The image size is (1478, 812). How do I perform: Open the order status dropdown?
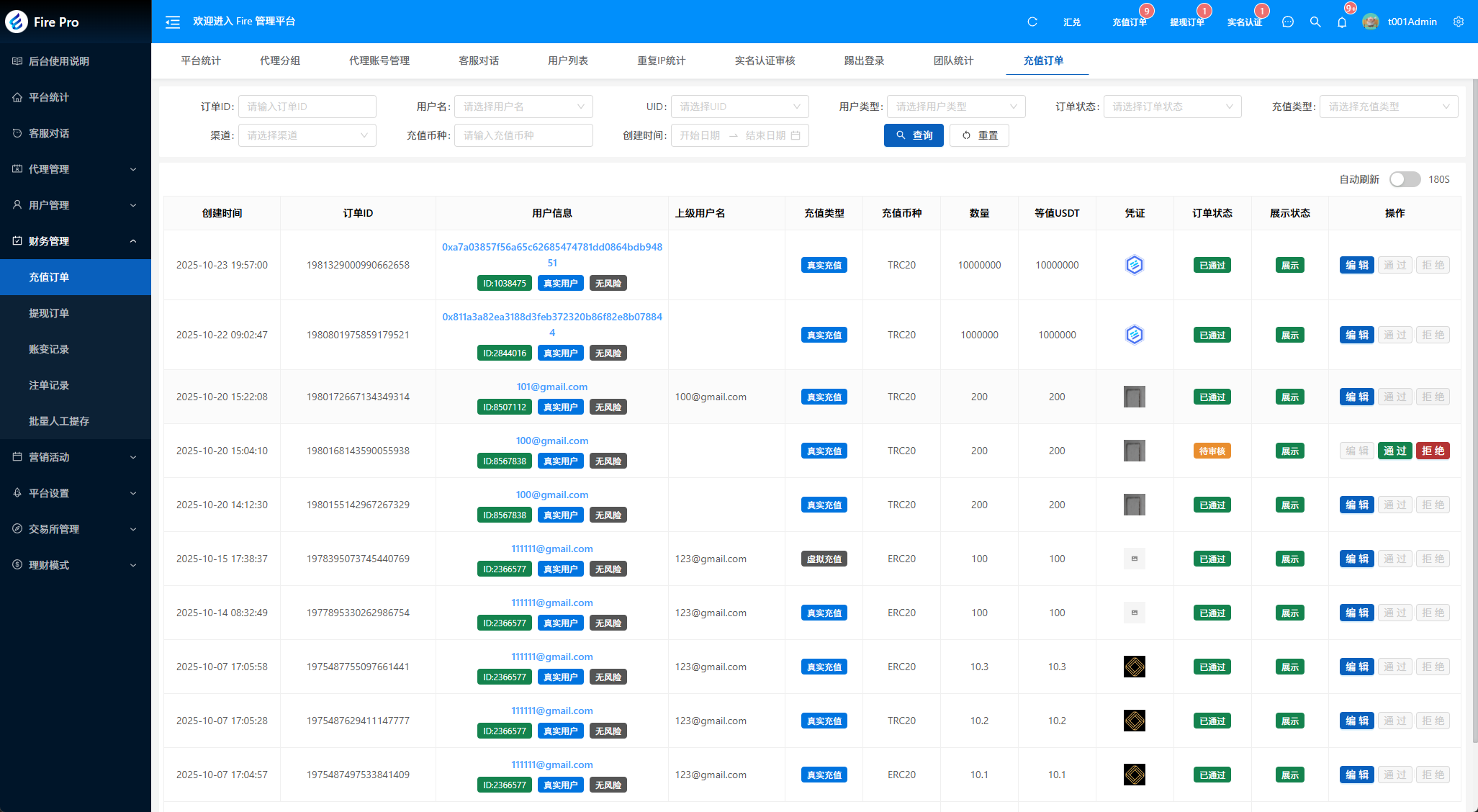(1171, 107)
